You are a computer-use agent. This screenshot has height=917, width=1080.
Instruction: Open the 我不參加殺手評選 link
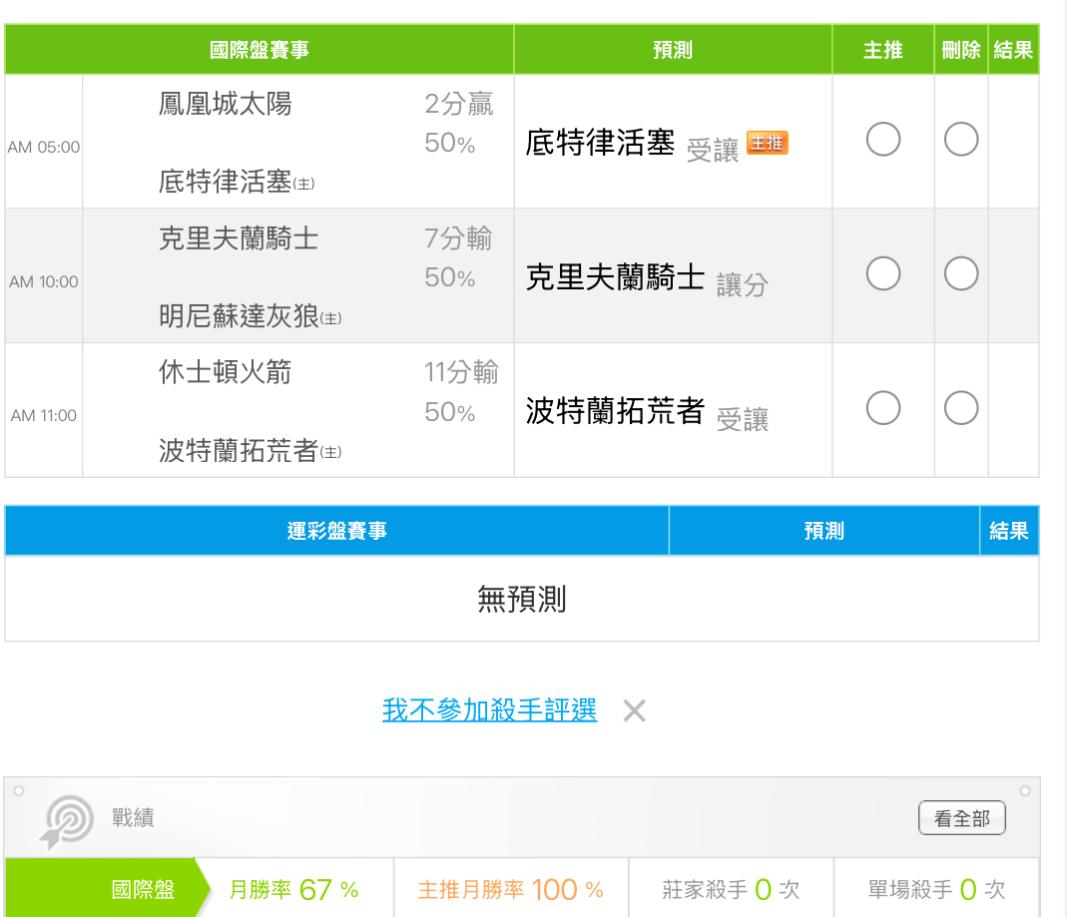489,710
